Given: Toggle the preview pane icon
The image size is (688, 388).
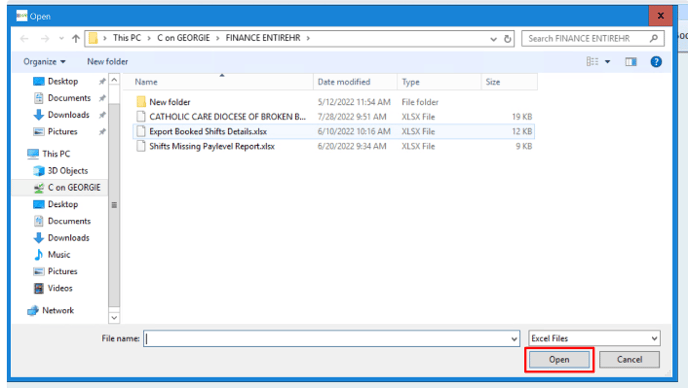Looking at the screenshot, I should click(631, 62).
